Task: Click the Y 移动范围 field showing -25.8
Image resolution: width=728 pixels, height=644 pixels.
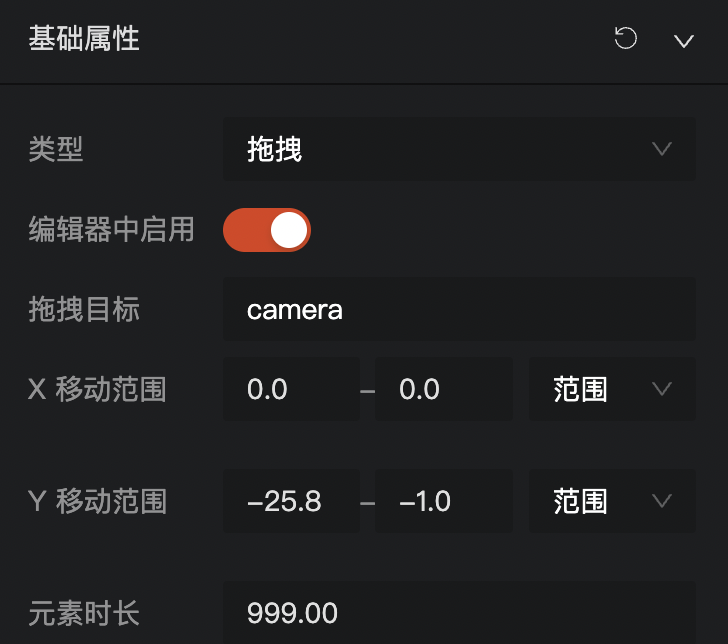Action: click(292, 501)
